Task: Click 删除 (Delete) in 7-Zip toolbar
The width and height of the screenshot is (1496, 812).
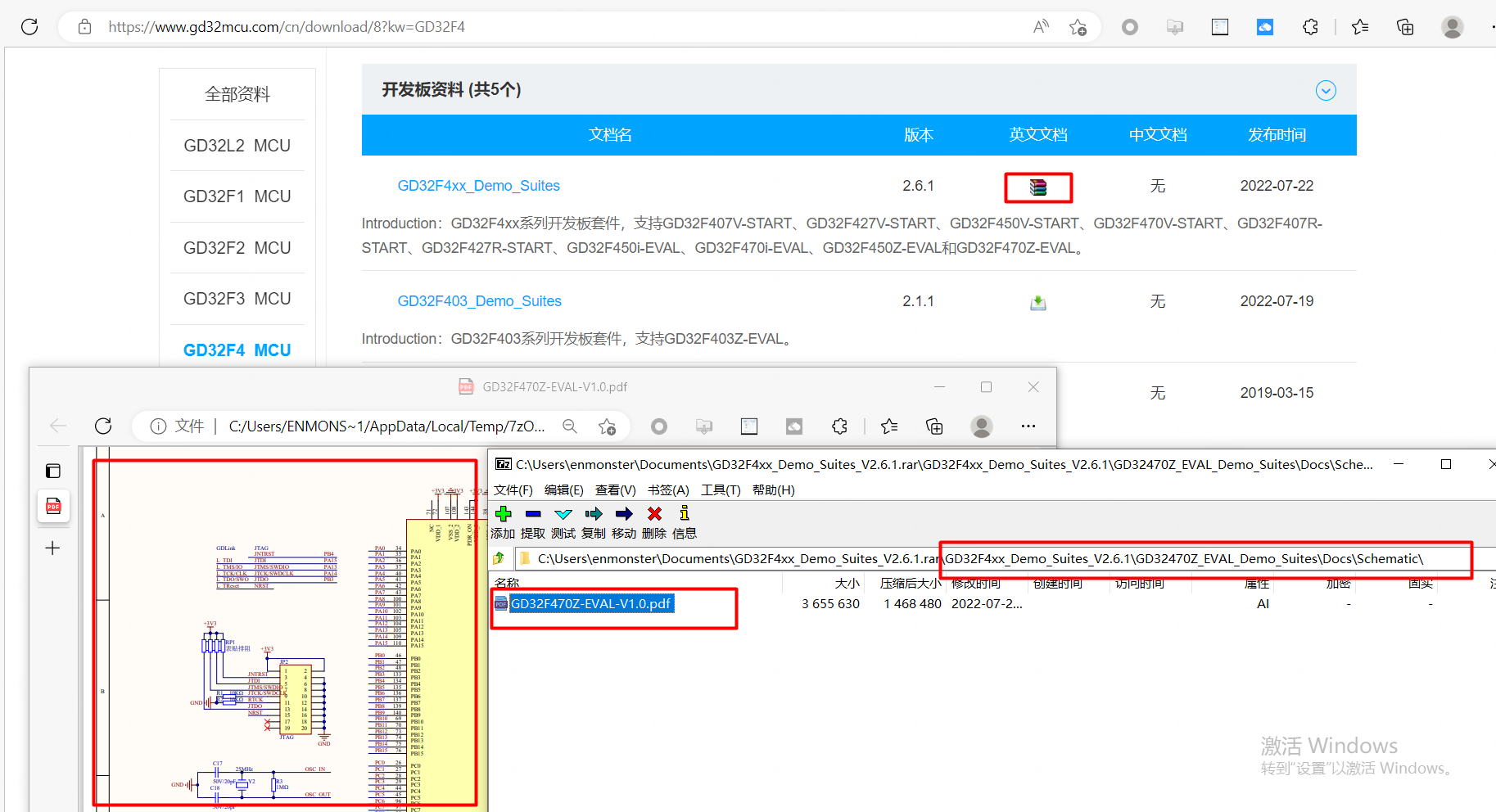Action: tap(654, 522)
